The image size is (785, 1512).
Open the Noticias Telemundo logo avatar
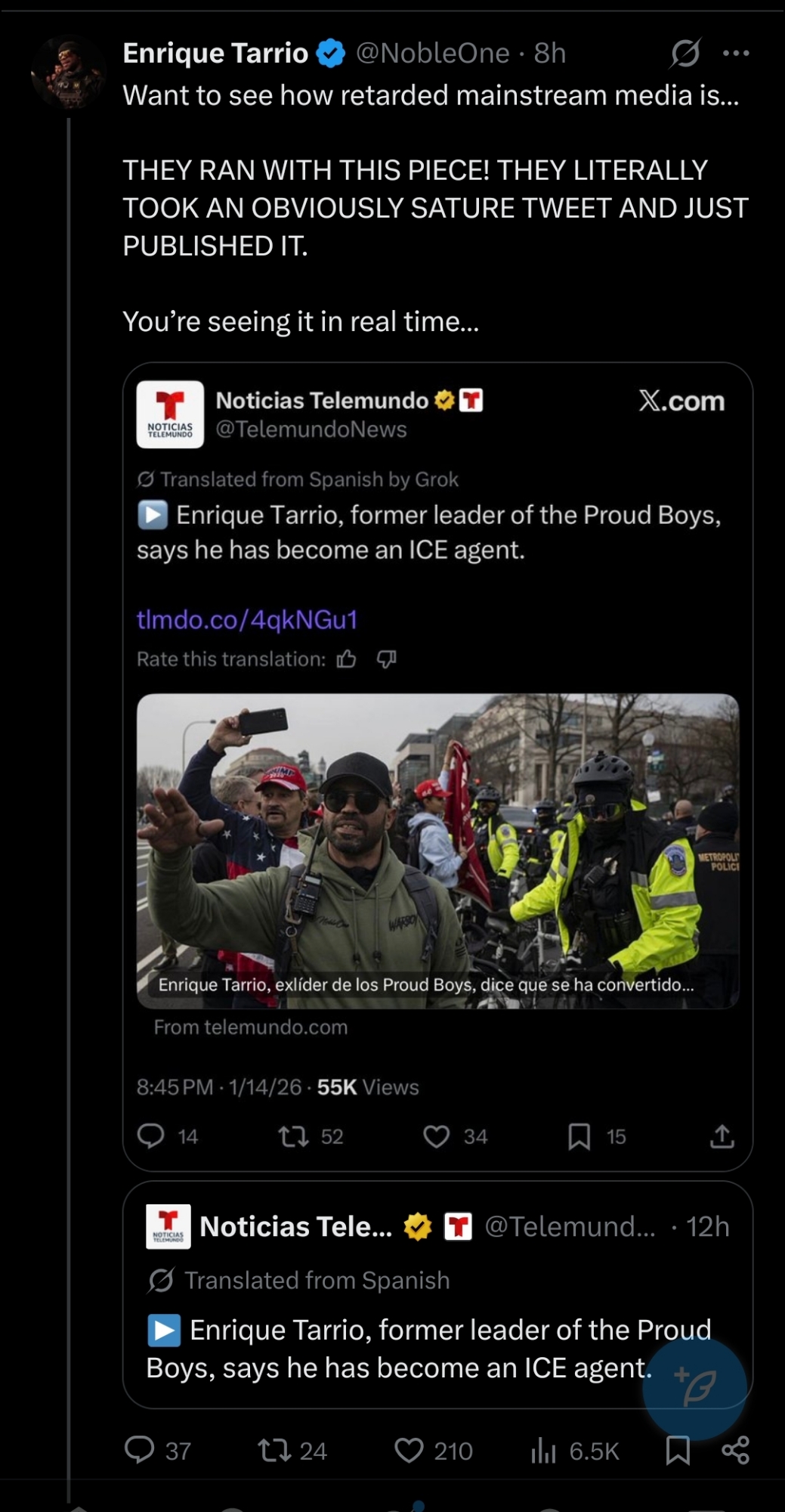[x=170, y=414]
